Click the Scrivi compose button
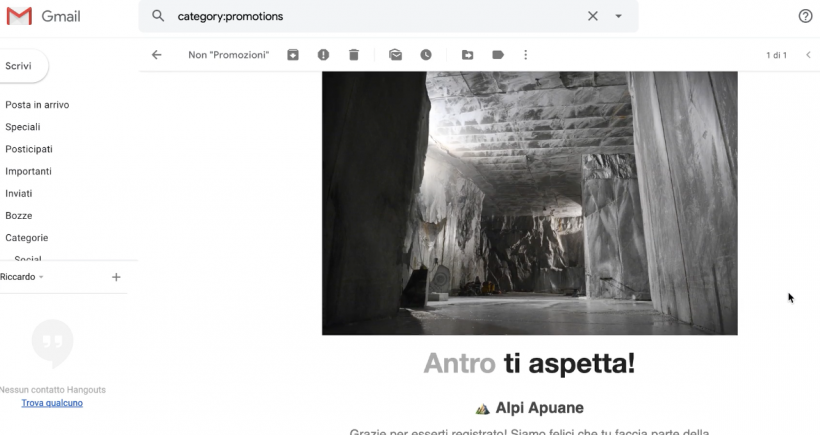This screenshot has width=820, height=435. pyautogui.click(x=20, y=66)
